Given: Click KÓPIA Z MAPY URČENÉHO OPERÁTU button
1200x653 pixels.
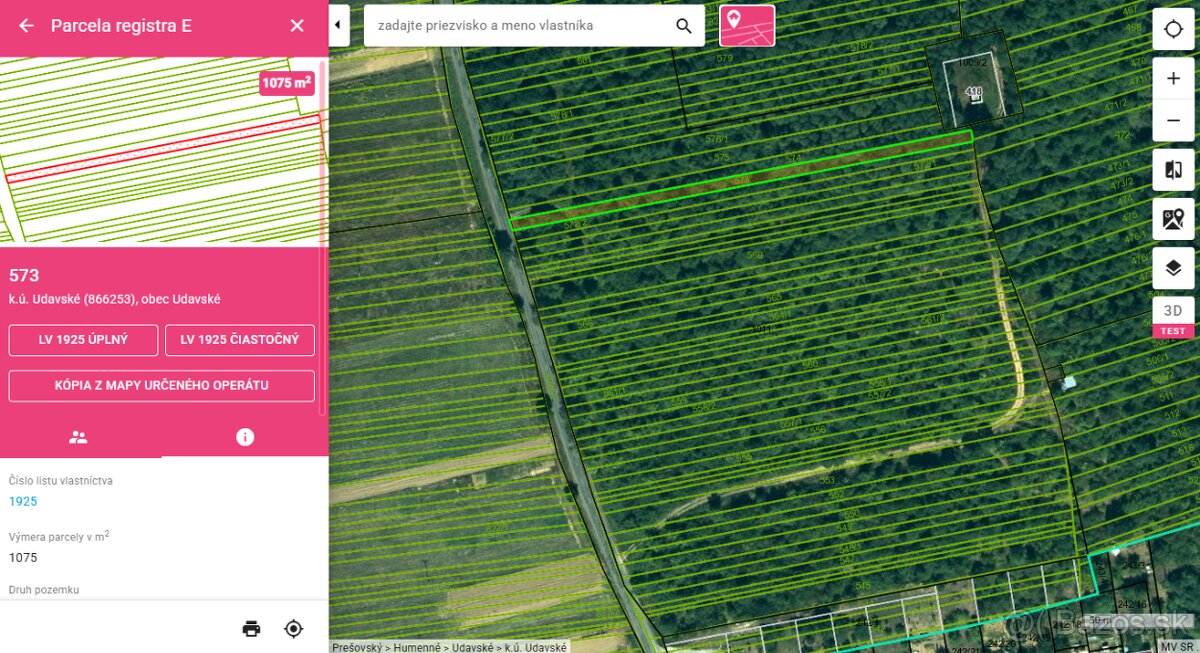Looking at the screenshot, I should click(x=162, y=385).
